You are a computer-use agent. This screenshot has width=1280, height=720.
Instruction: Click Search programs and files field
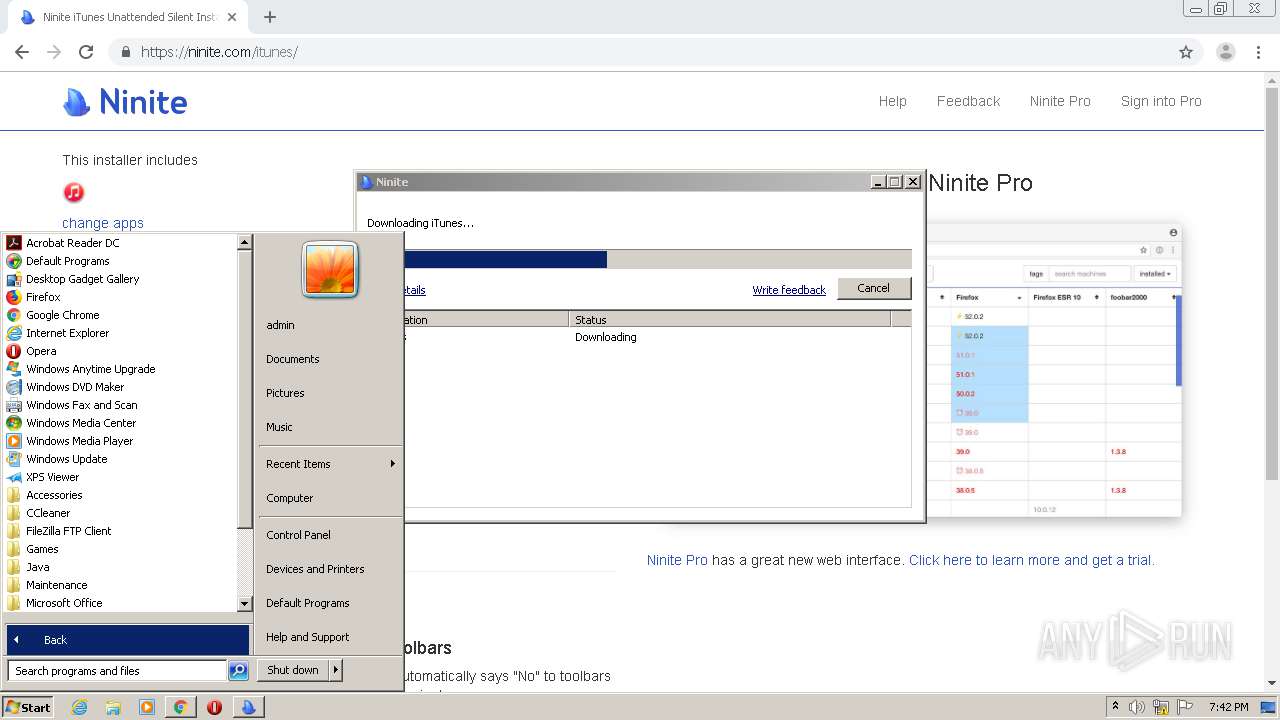118,671
